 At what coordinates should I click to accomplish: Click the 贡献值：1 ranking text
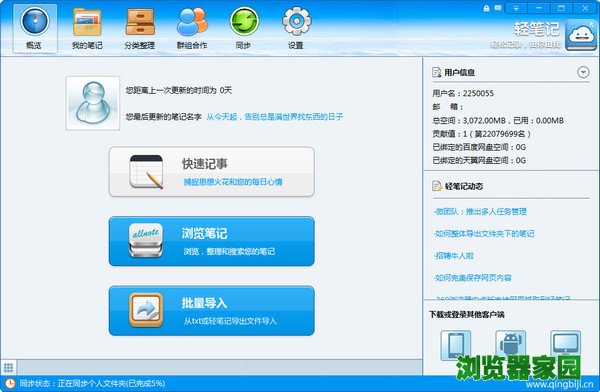point(481,134)
